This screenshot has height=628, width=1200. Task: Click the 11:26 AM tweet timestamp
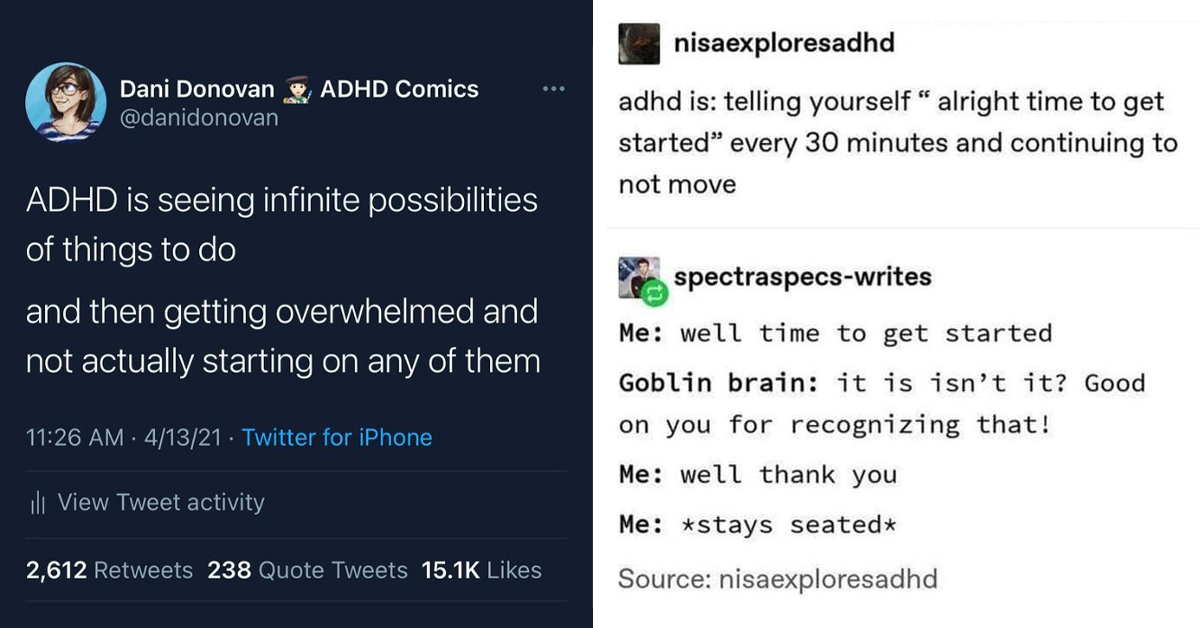[x=70, y=438]
